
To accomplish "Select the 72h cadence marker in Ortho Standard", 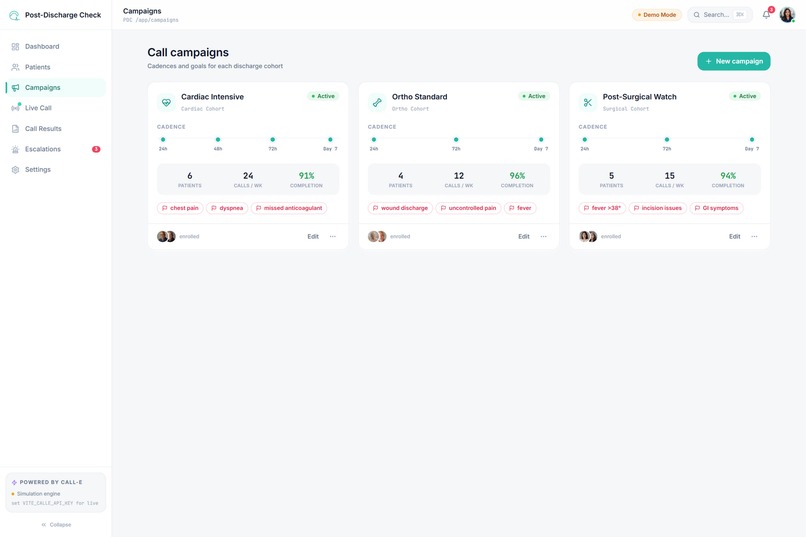I will tap(456, 140).
